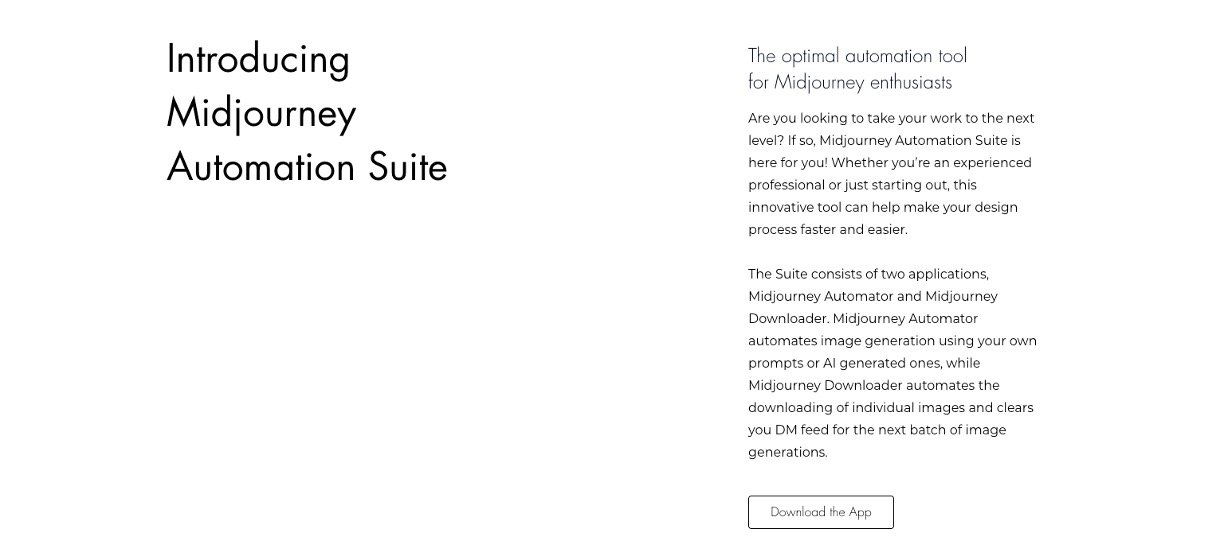Click the text "professional or just starting out"

(862, 185)
